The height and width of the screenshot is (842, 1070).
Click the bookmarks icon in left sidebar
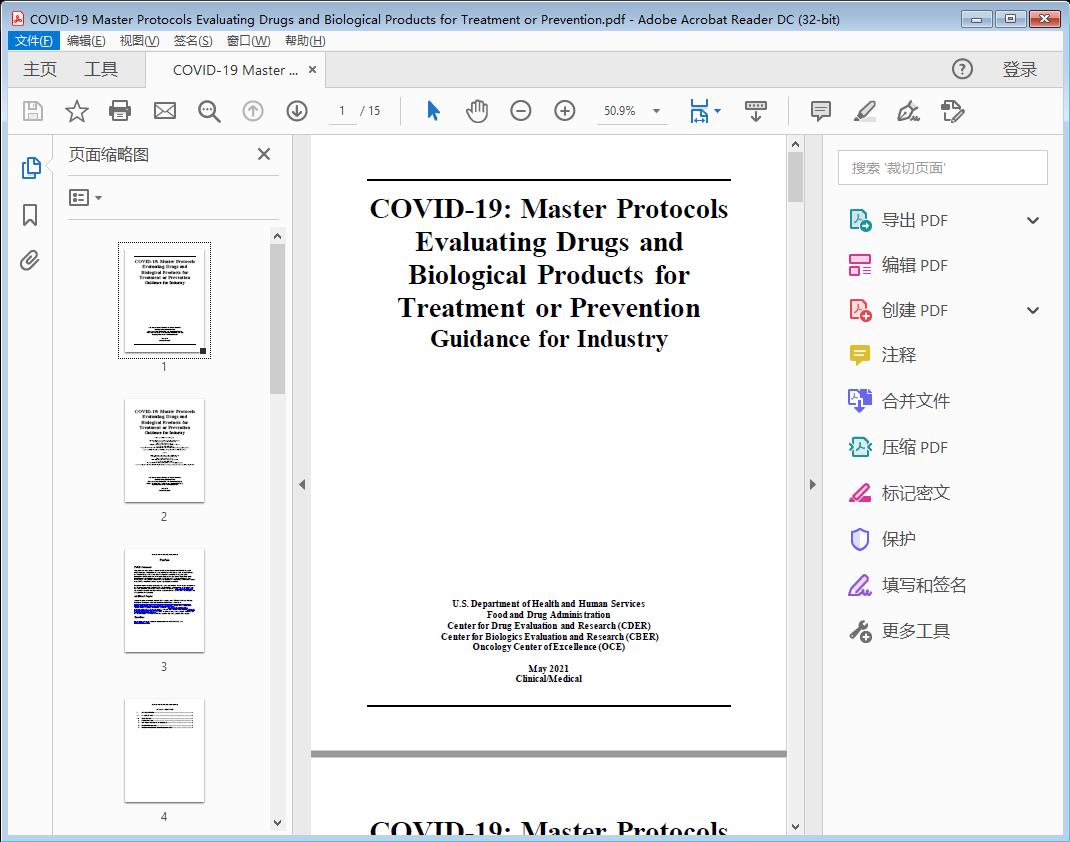(29, 216)
